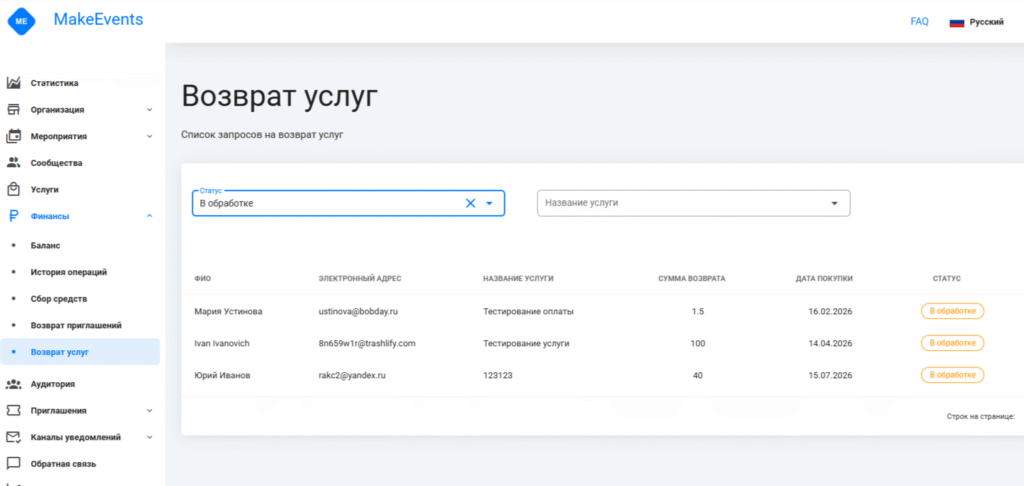Click the Электронный адрес column header

360,279
